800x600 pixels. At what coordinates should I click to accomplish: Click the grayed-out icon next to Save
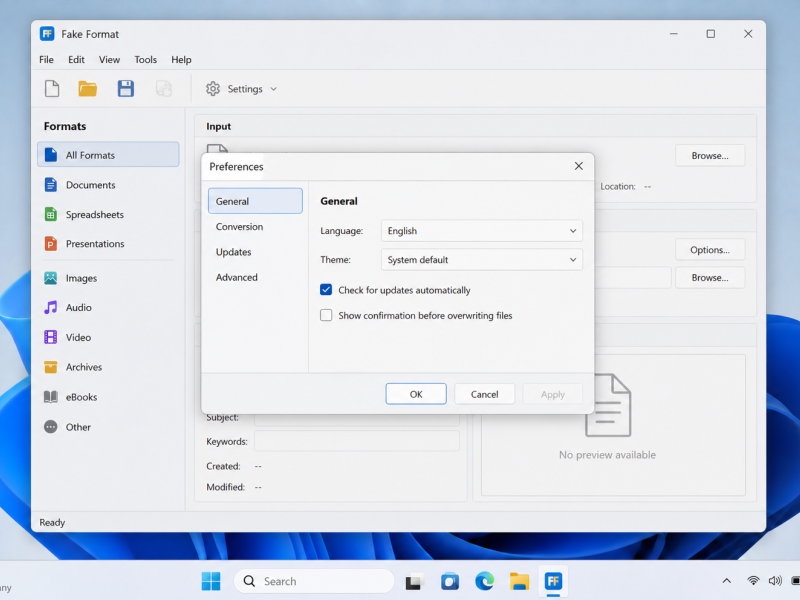click(x=163, y=89)
